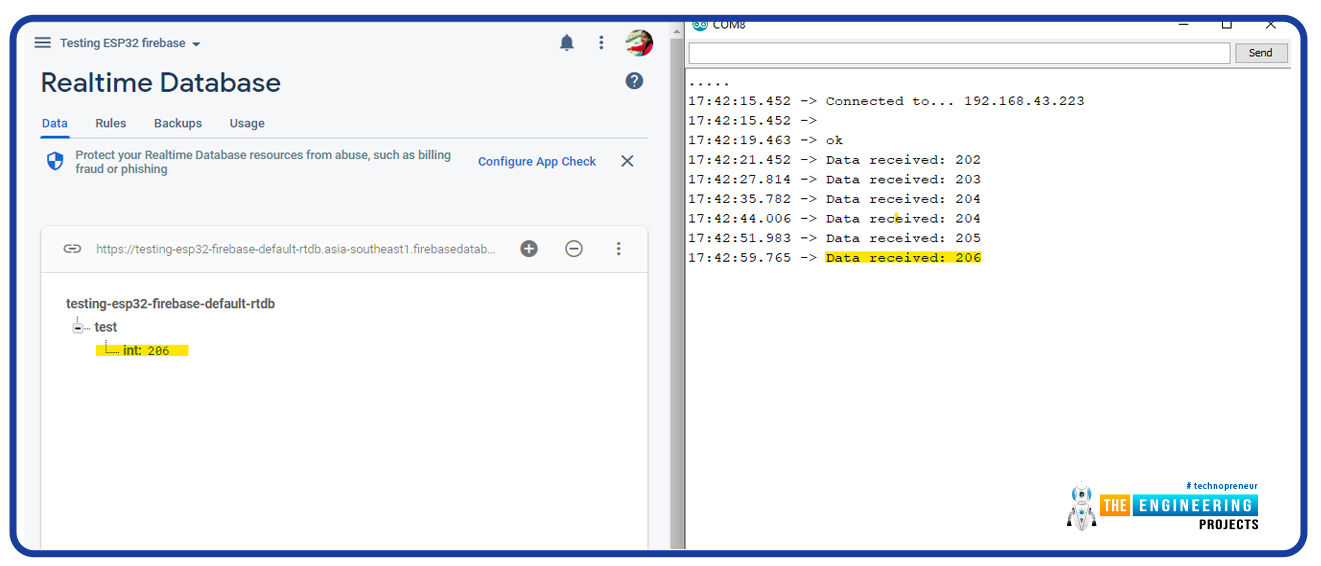Screen dimensions: 1321x566
Task: Open the hamburger navigation menu
Action: pos(42,43)
